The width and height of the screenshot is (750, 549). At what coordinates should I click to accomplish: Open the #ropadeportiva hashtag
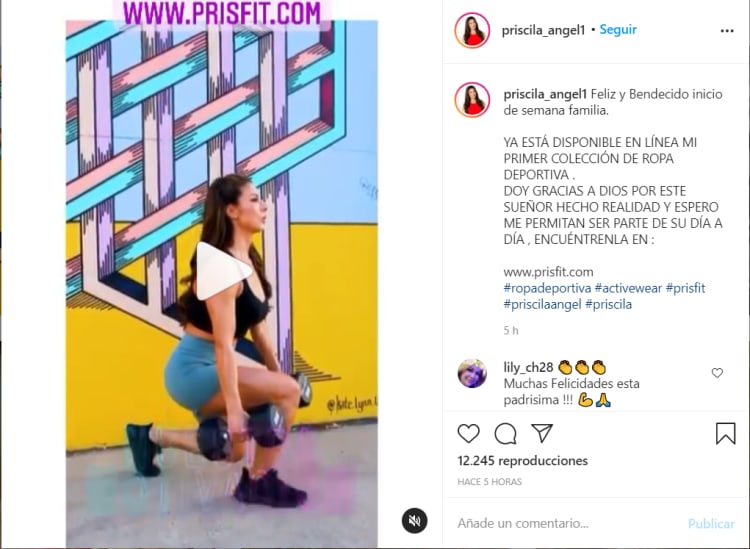(x=547, y=288)
